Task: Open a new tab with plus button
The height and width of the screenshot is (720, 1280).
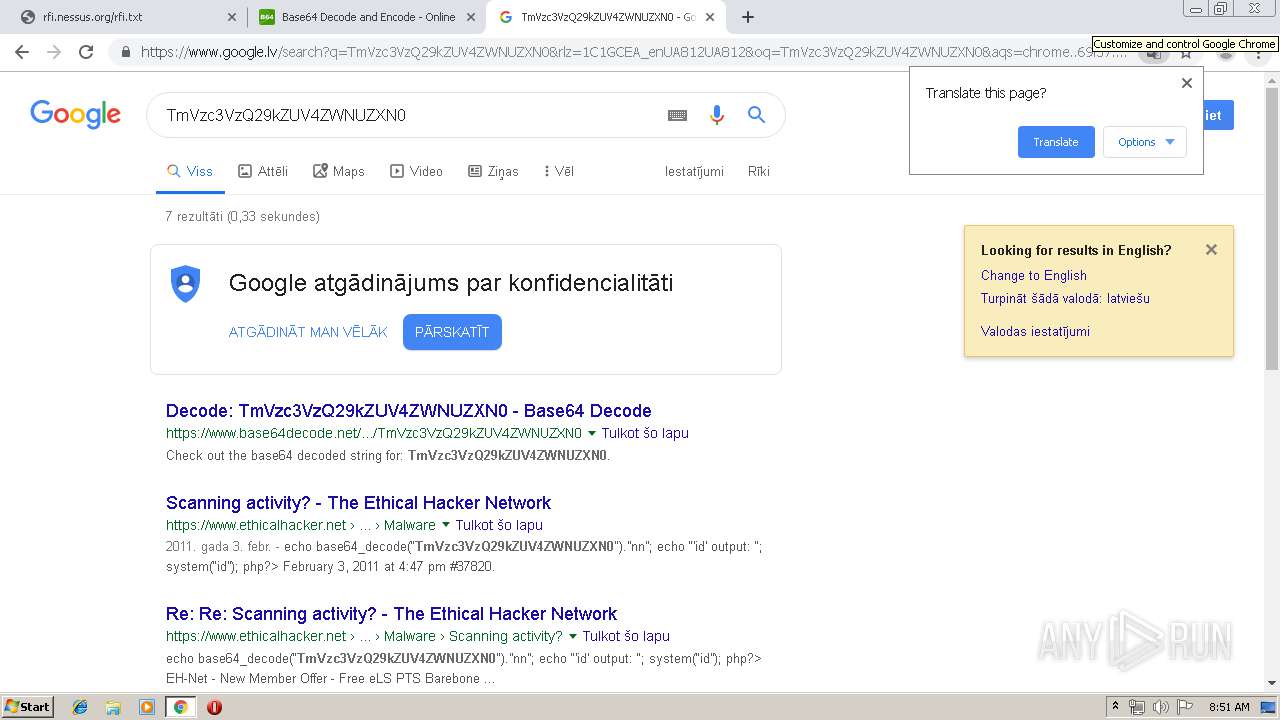Action: point(748,17)
